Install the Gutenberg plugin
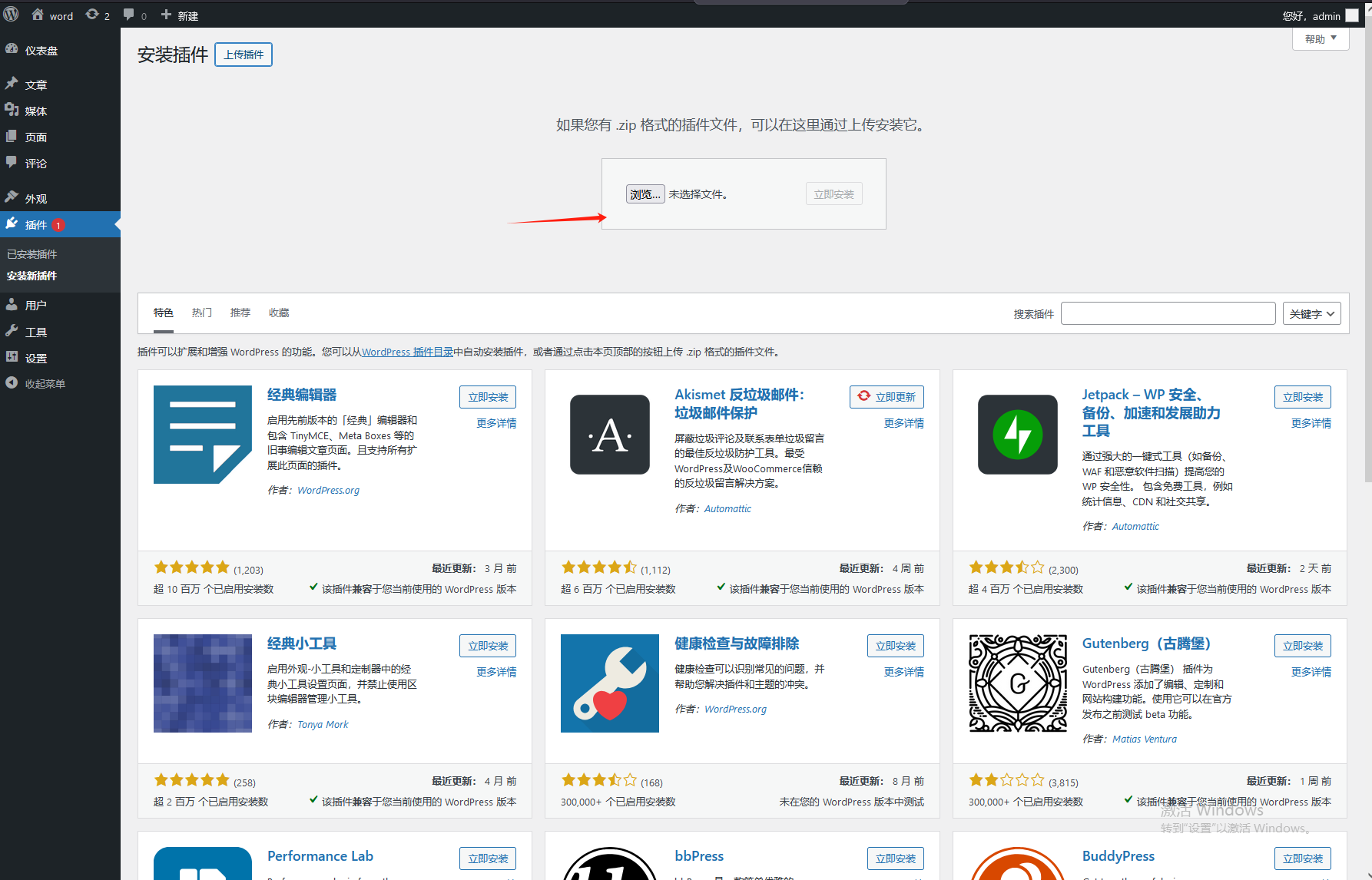 click(1303, 646)
